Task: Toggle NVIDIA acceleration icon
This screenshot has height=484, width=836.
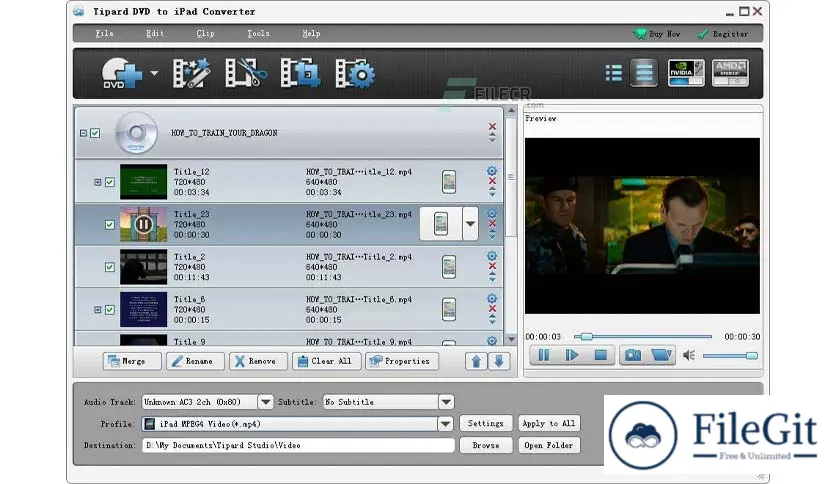Action: point(686,72)
